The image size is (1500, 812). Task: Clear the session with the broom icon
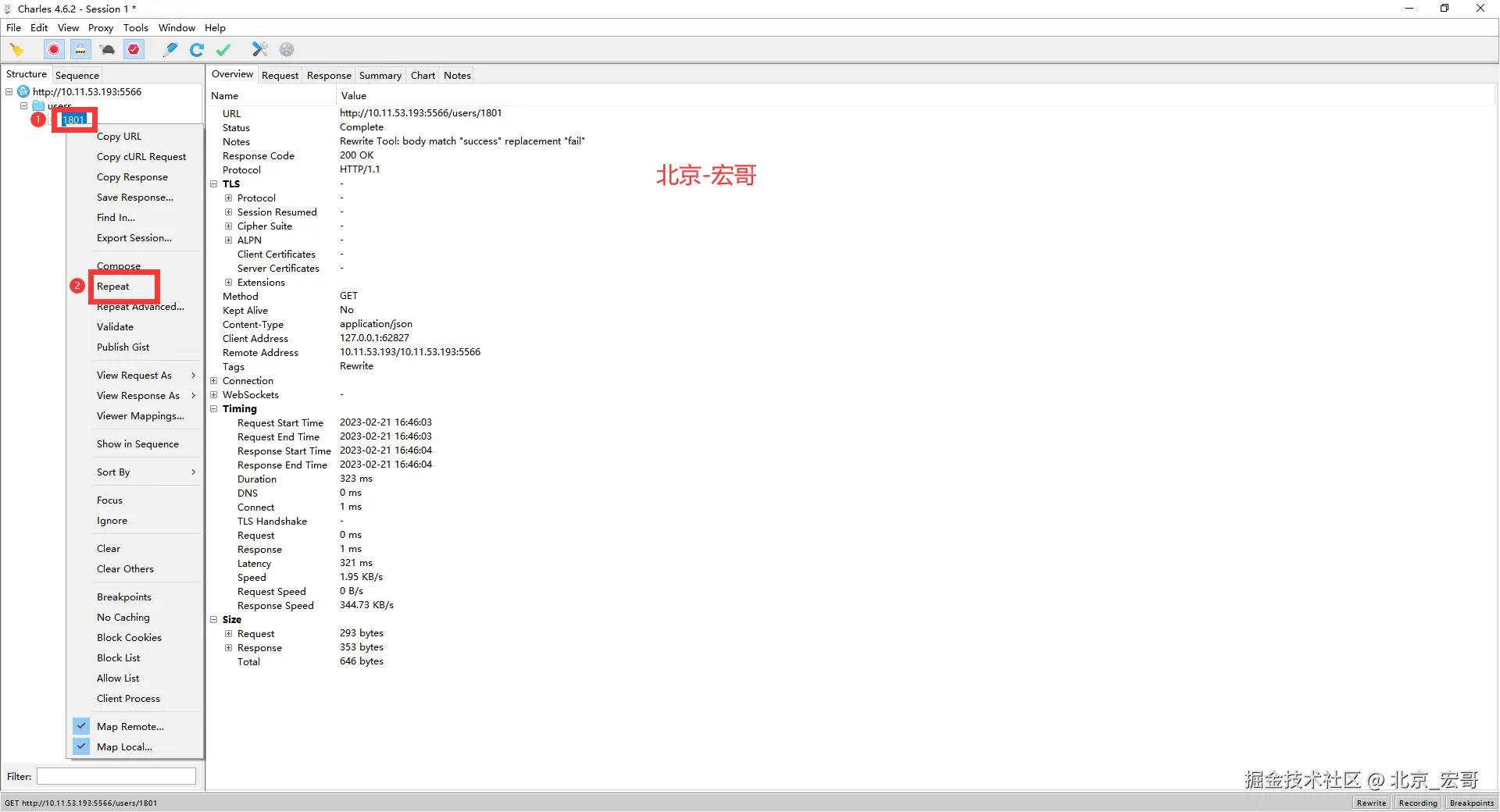[x=17, y=50]
